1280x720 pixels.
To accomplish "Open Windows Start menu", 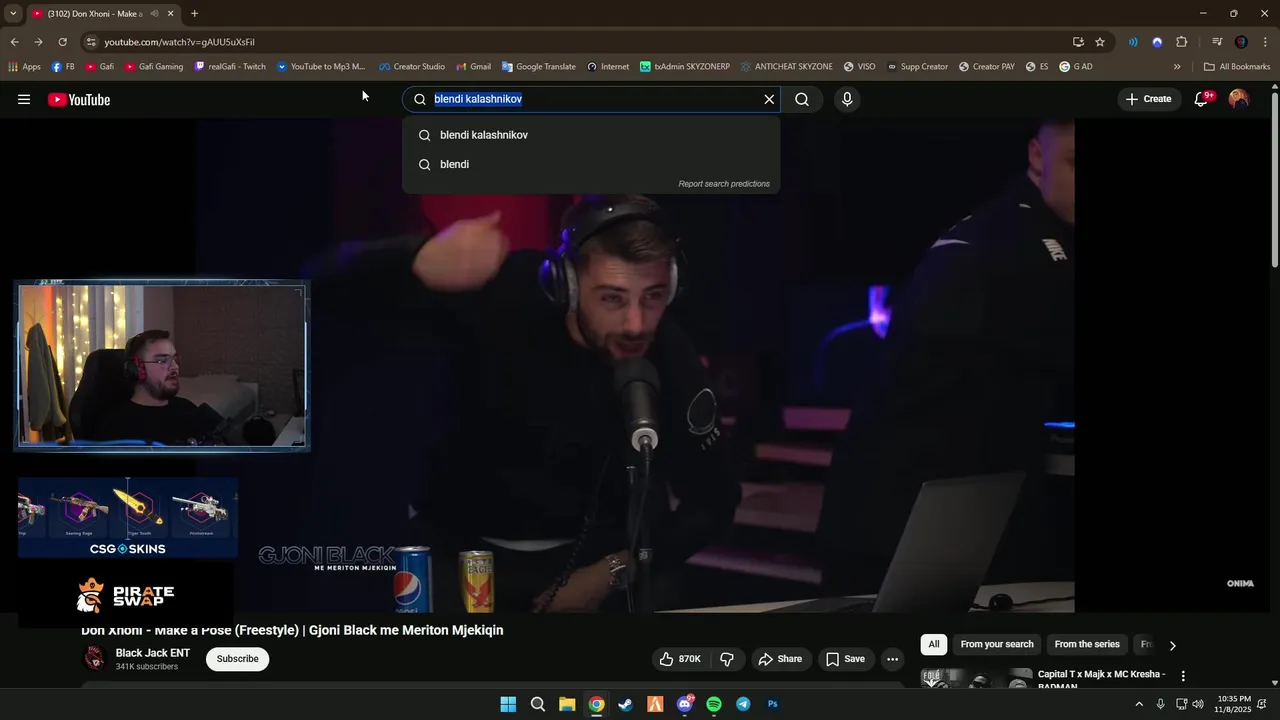I will click(508, 704).
